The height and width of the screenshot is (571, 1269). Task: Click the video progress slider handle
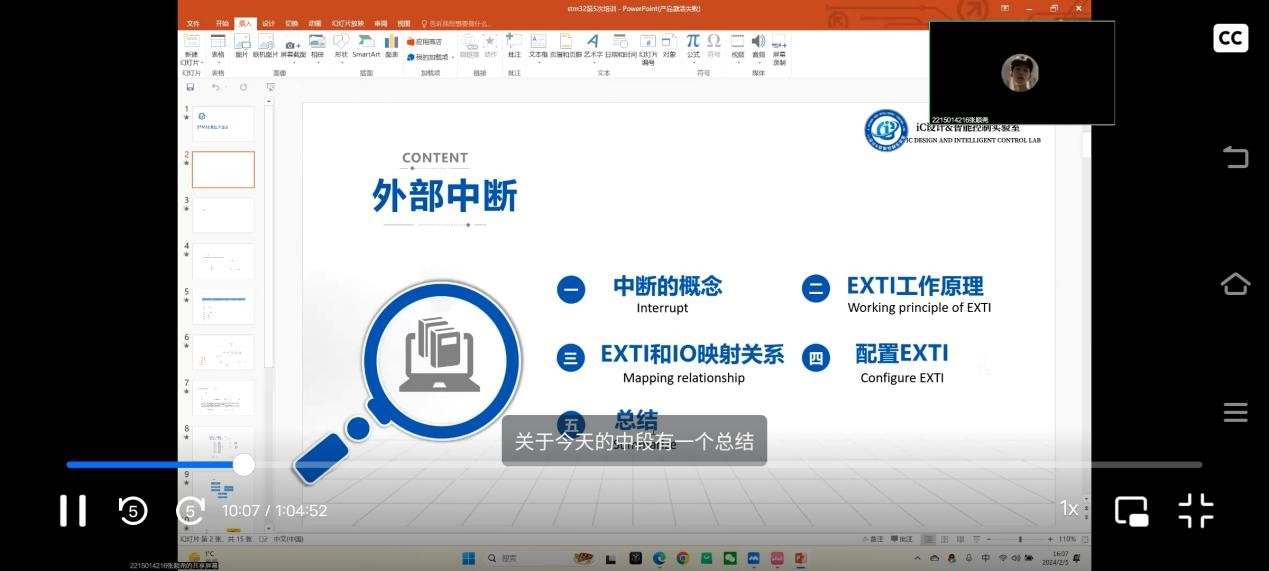pos(244,464)
